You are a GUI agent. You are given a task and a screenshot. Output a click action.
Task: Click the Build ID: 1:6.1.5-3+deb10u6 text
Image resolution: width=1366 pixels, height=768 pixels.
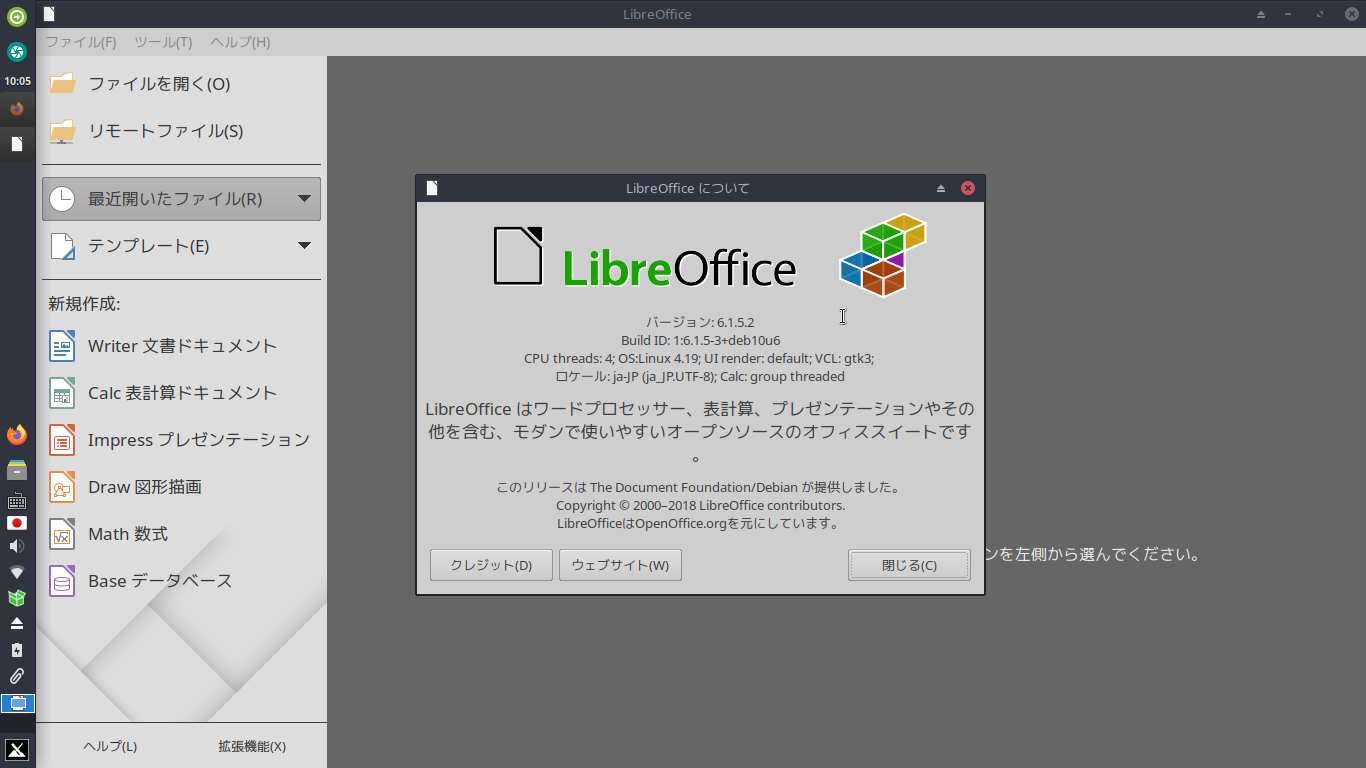[700, 340]
